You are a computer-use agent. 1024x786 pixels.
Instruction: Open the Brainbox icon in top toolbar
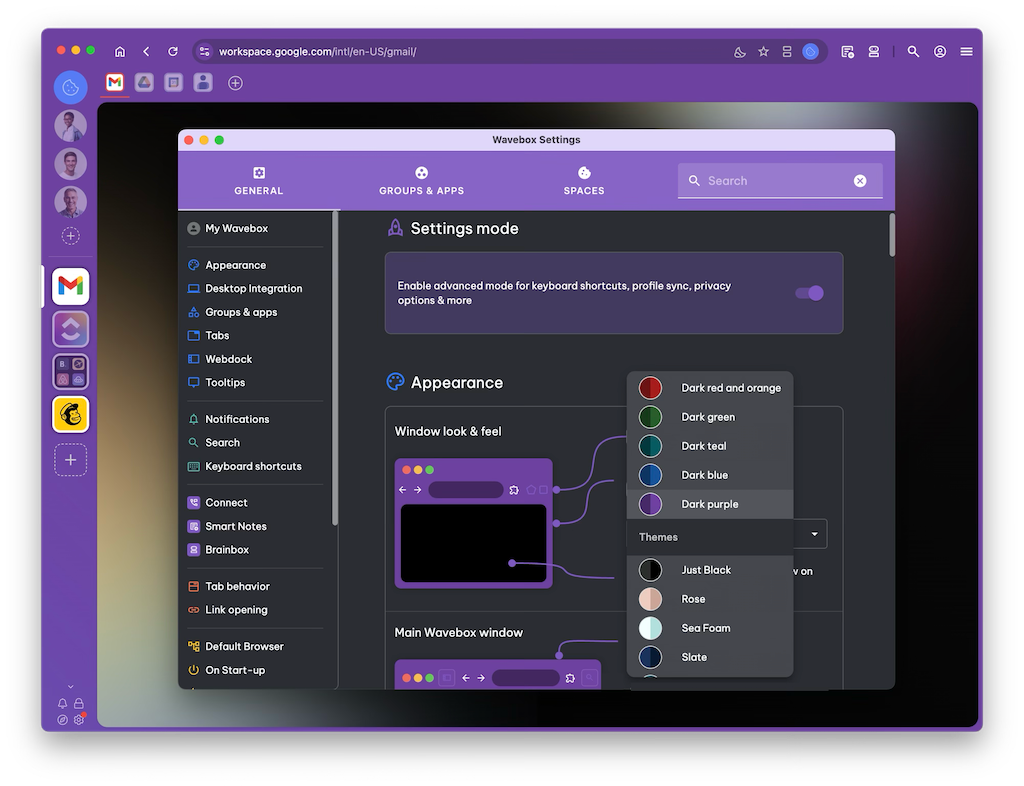click(x=874, y=52)
